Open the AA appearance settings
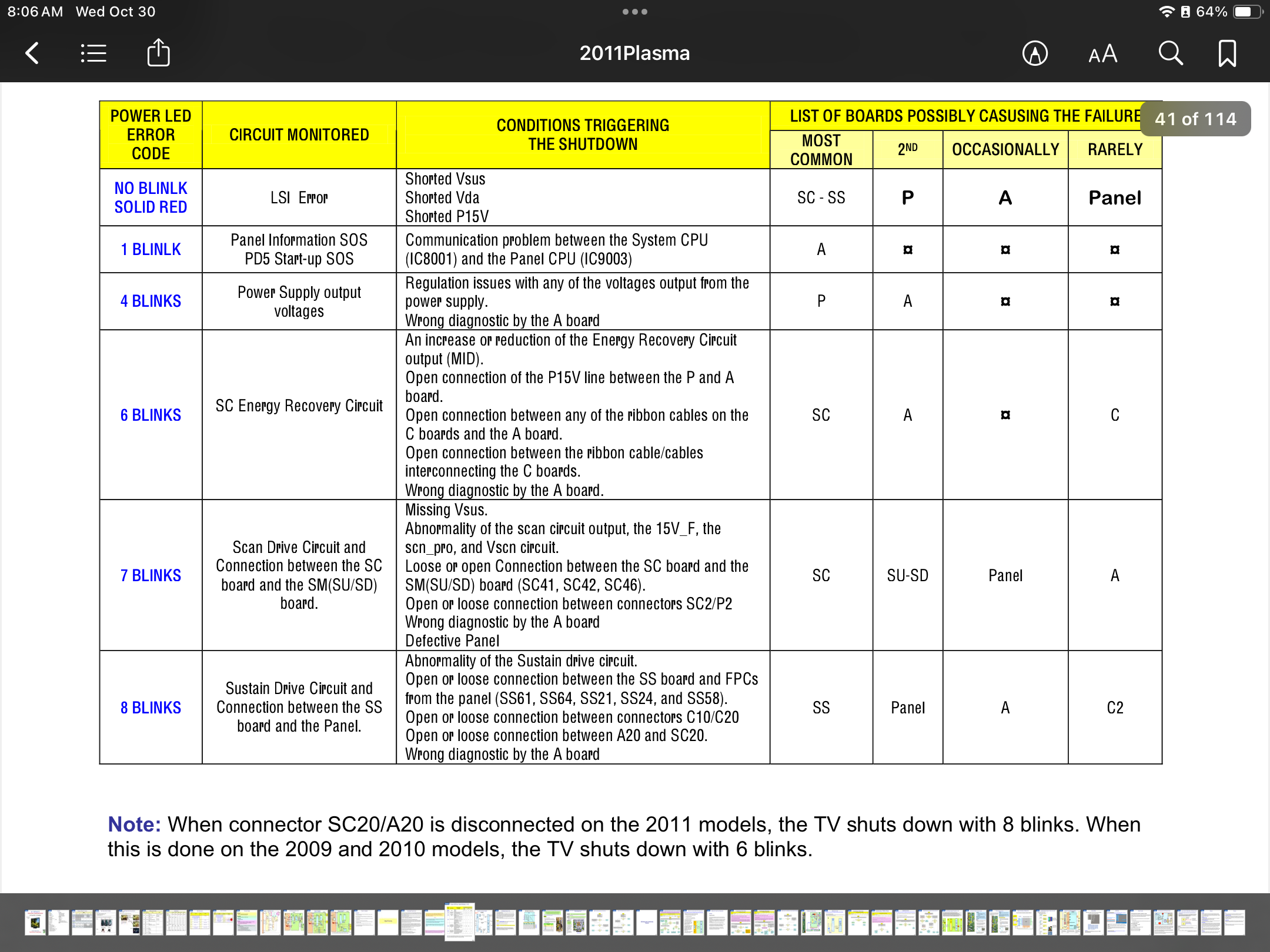The height and width of the screenshot is (952, 1270). click(x=1102, y=53)
